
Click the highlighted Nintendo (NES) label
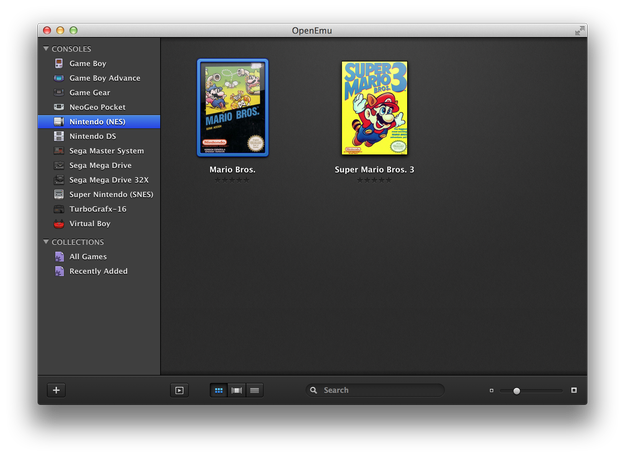click(x=97, y=122)
